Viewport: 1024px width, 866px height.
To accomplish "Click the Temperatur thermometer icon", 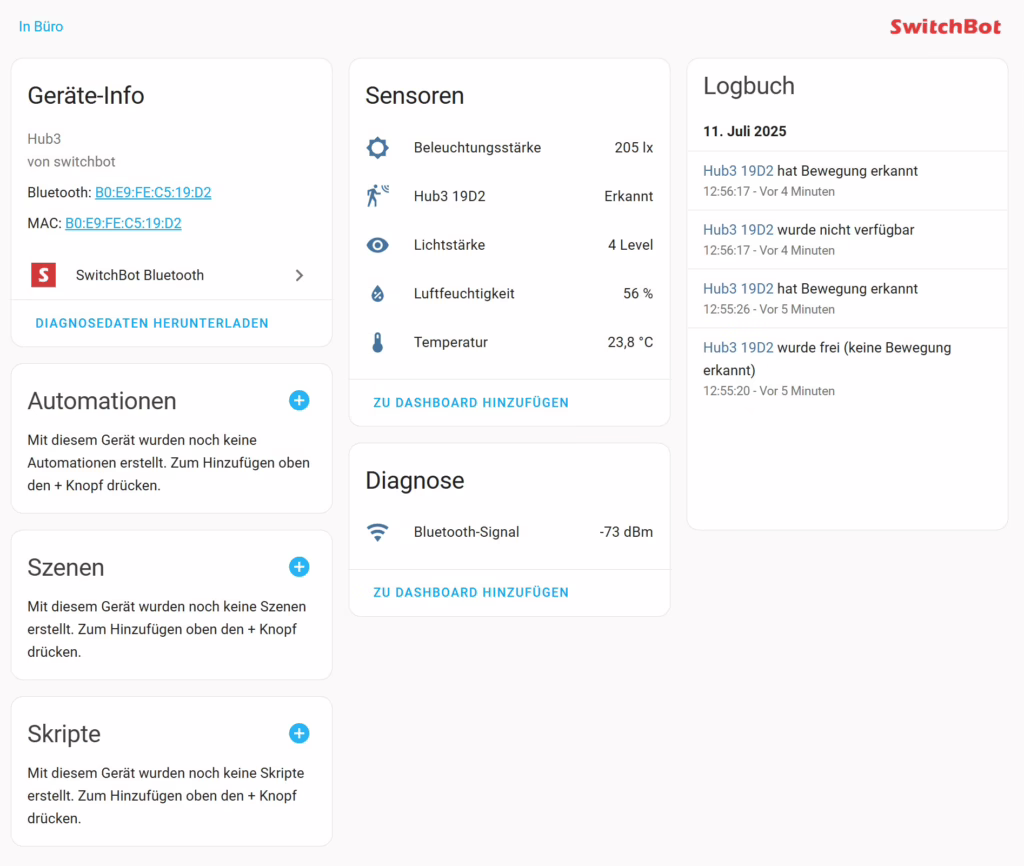I will (377, 342).
